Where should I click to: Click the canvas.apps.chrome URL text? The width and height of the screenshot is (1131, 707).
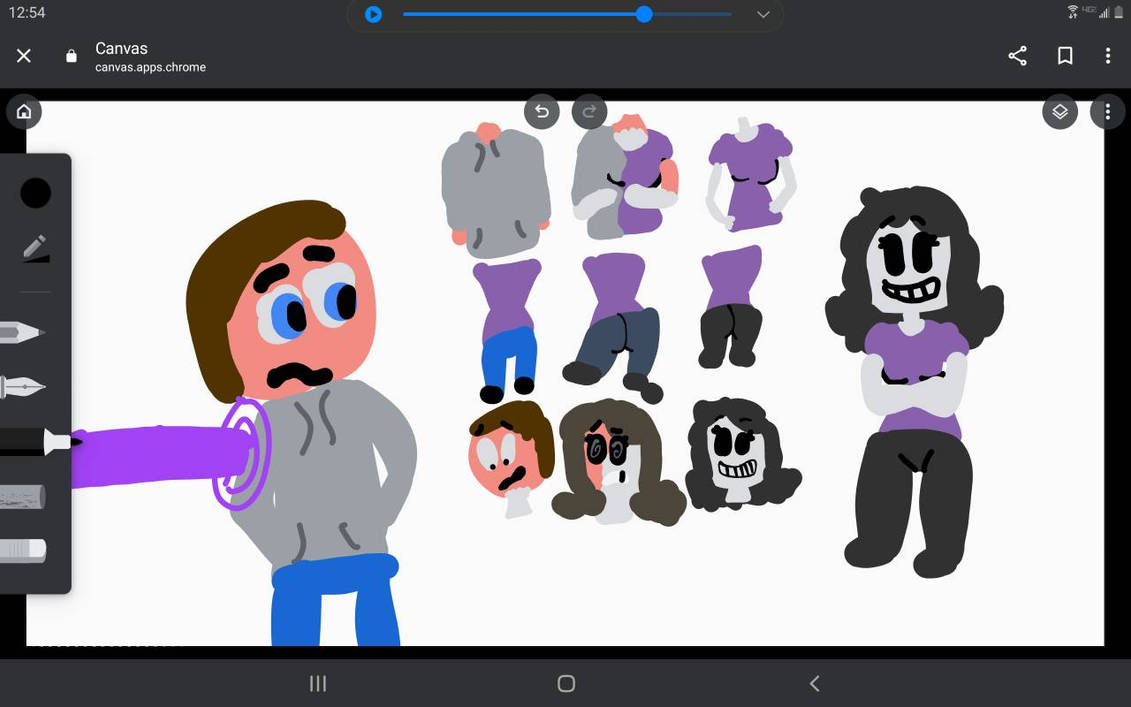pos(151,67)
